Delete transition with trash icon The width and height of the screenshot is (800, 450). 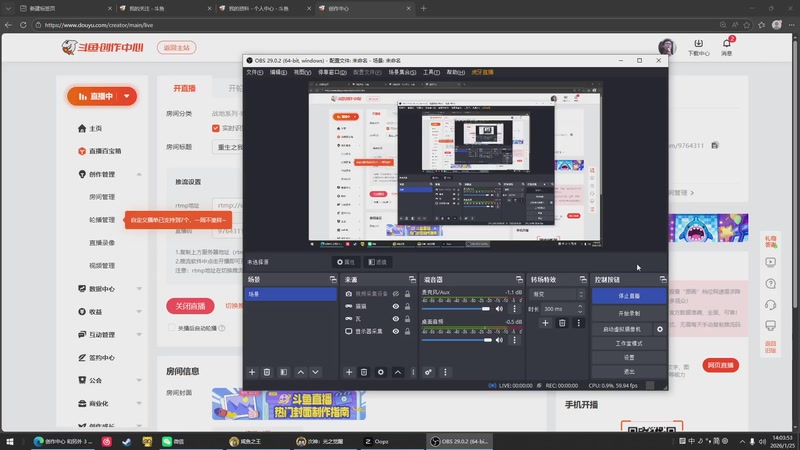pyautogui.click(x=562, y=322)
